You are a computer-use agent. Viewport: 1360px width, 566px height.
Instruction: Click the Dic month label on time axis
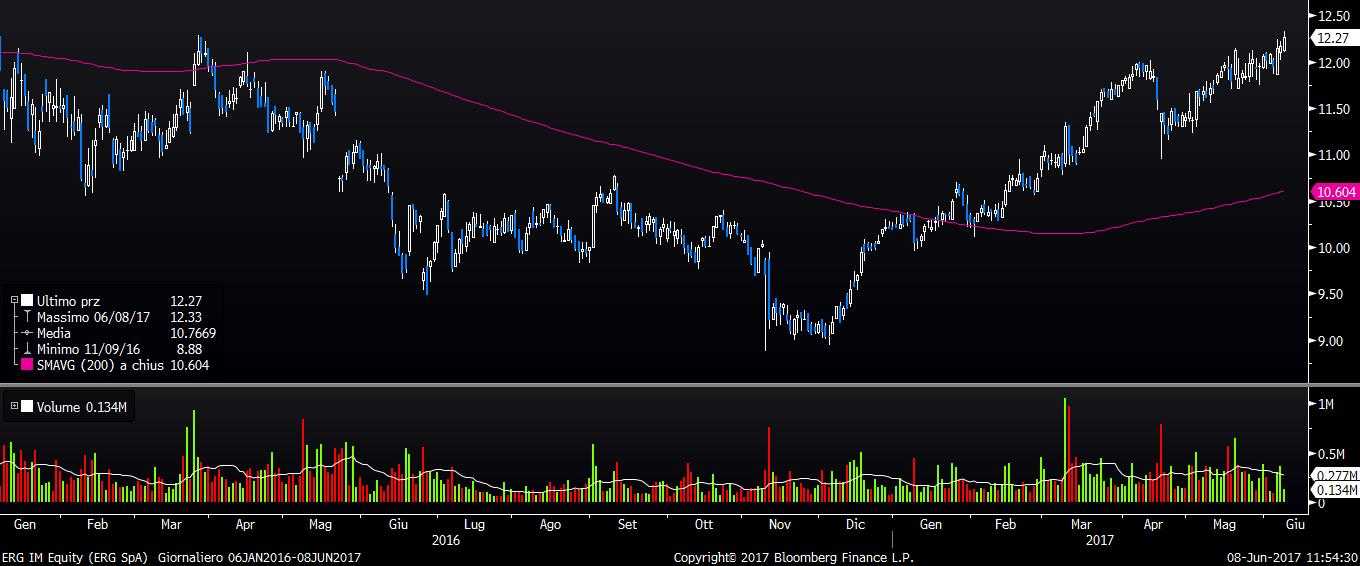coord(855,524)
